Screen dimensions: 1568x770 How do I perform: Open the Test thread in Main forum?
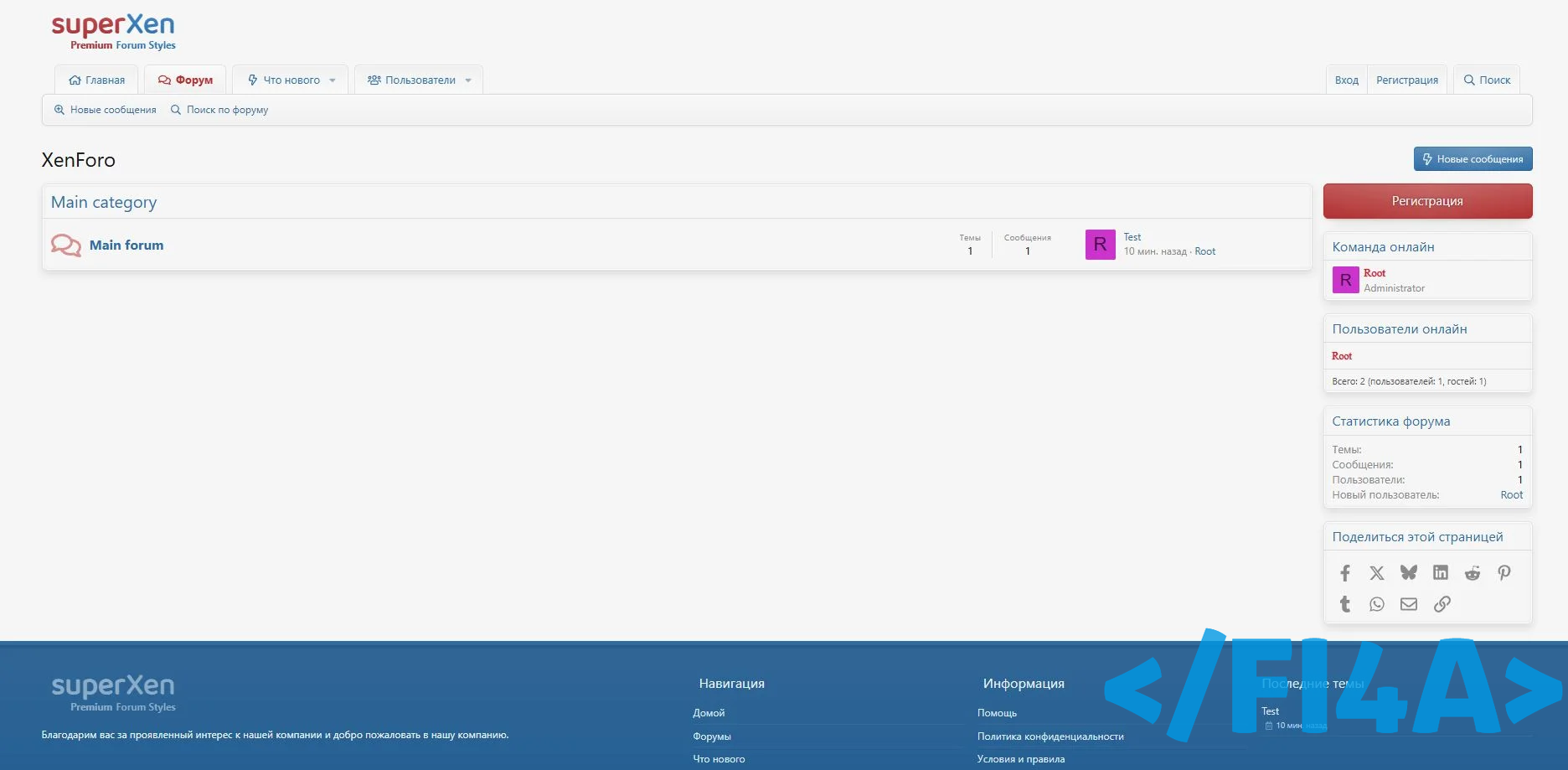pyautogui.click(x=1132, y=237)
